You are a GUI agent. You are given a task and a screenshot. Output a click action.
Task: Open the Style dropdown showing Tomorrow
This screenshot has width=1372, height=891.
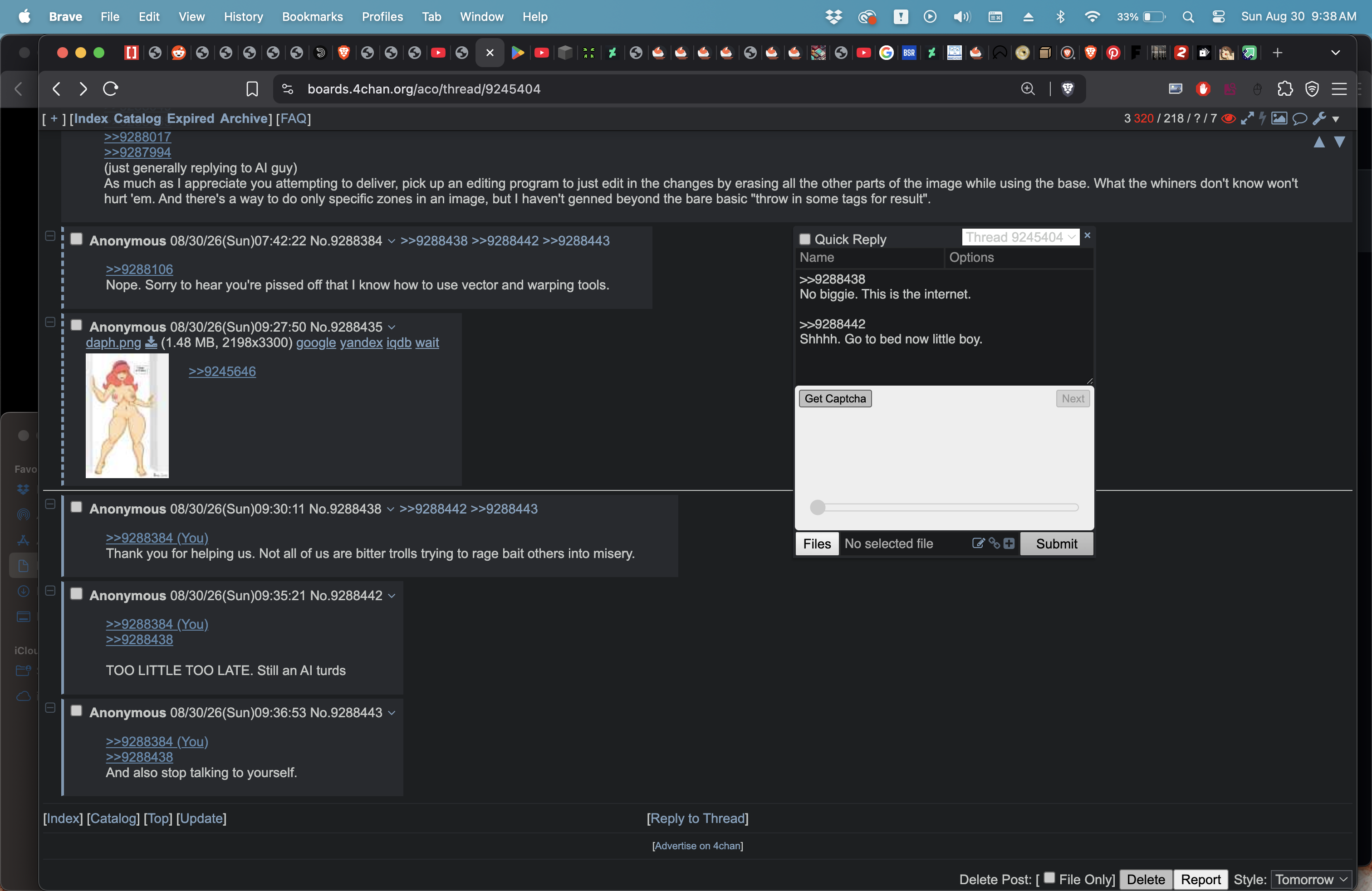1312,880
